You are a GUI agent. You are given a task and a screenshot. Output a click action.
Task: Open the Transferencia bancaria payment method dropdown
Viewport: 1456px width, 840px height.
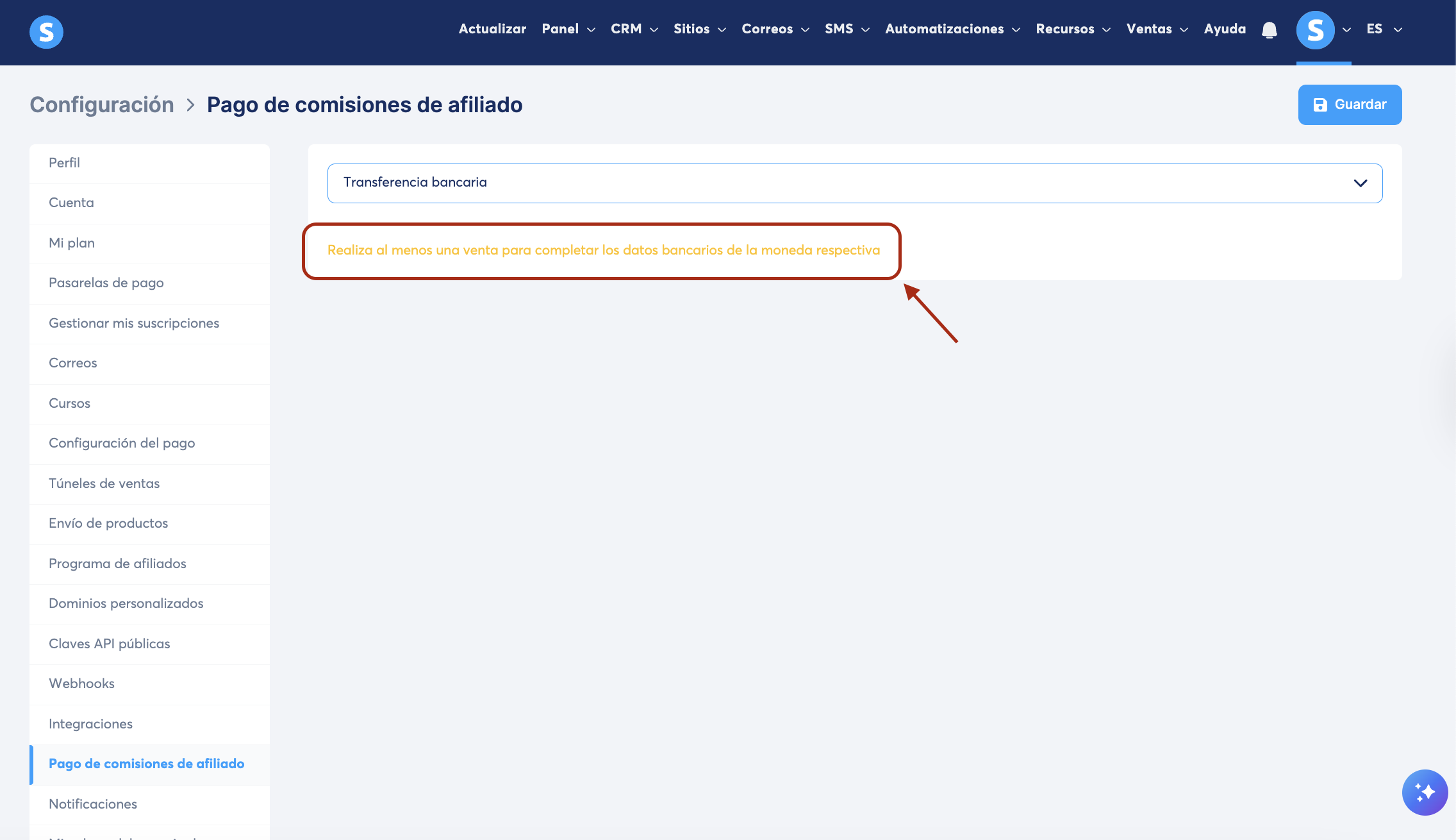tap(854, 183)
